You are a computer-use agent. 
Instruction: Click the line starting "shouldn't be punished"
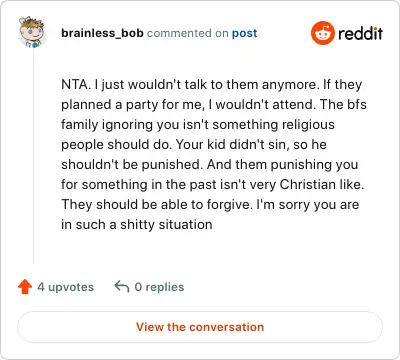point(209,165)
